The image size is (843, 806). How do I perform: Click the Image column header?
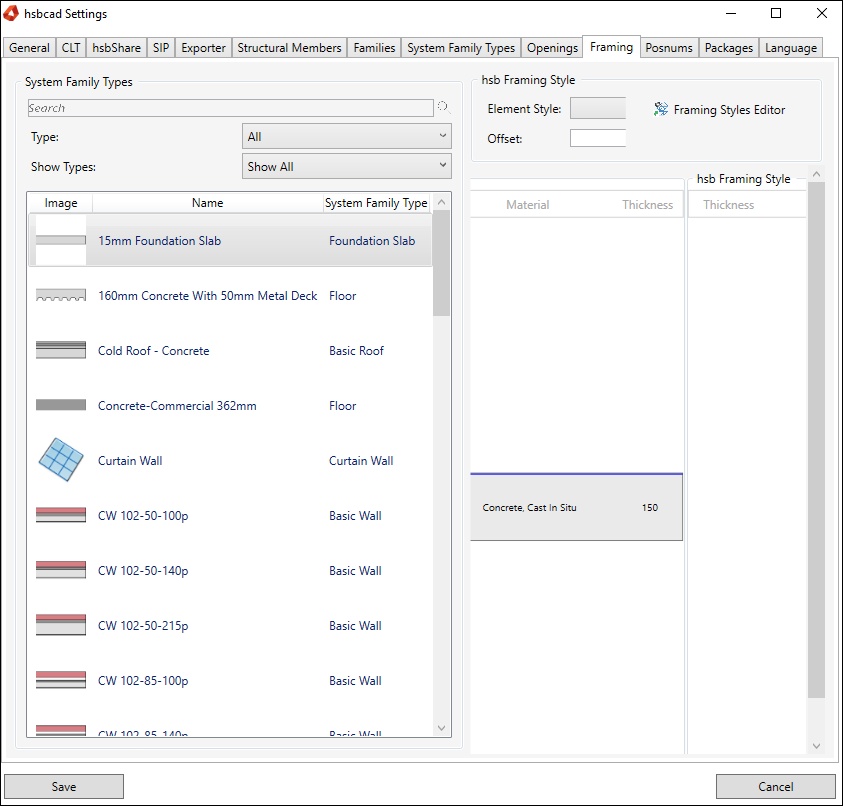tap(61, 203)
